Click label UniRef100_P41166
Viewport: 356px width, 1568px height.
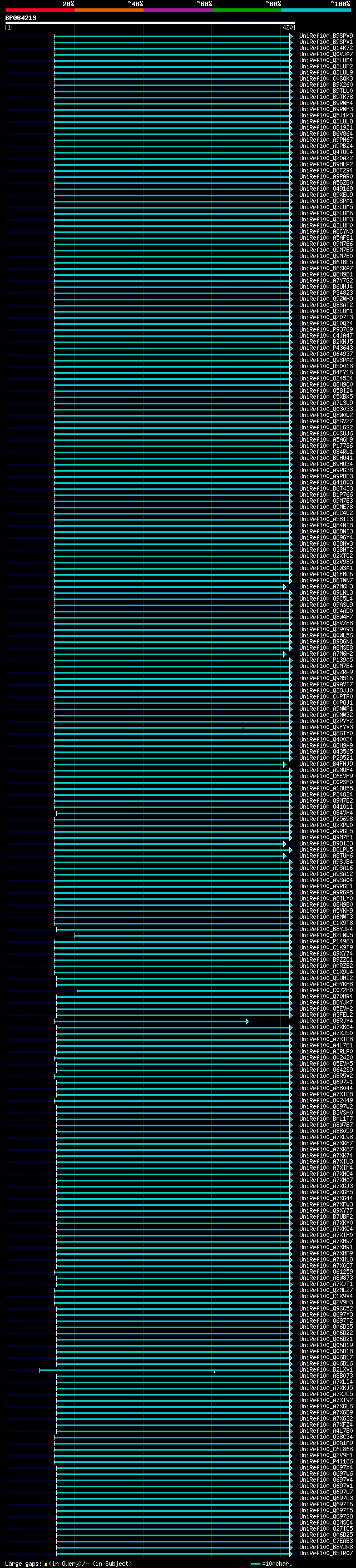(325, 1461)
